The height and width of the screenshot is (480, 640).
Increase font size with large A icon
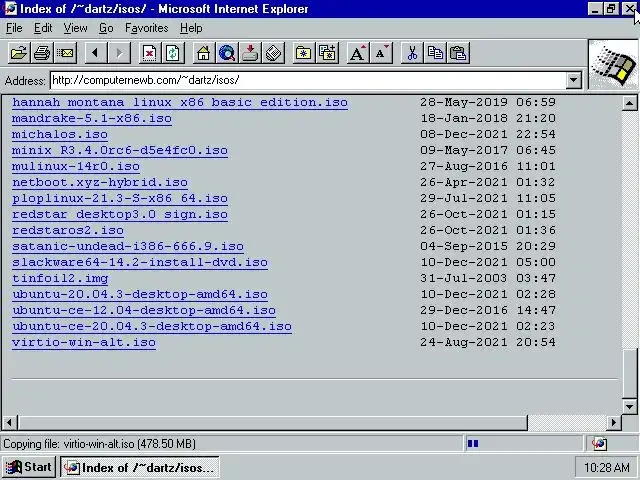[x=358, y=53]
